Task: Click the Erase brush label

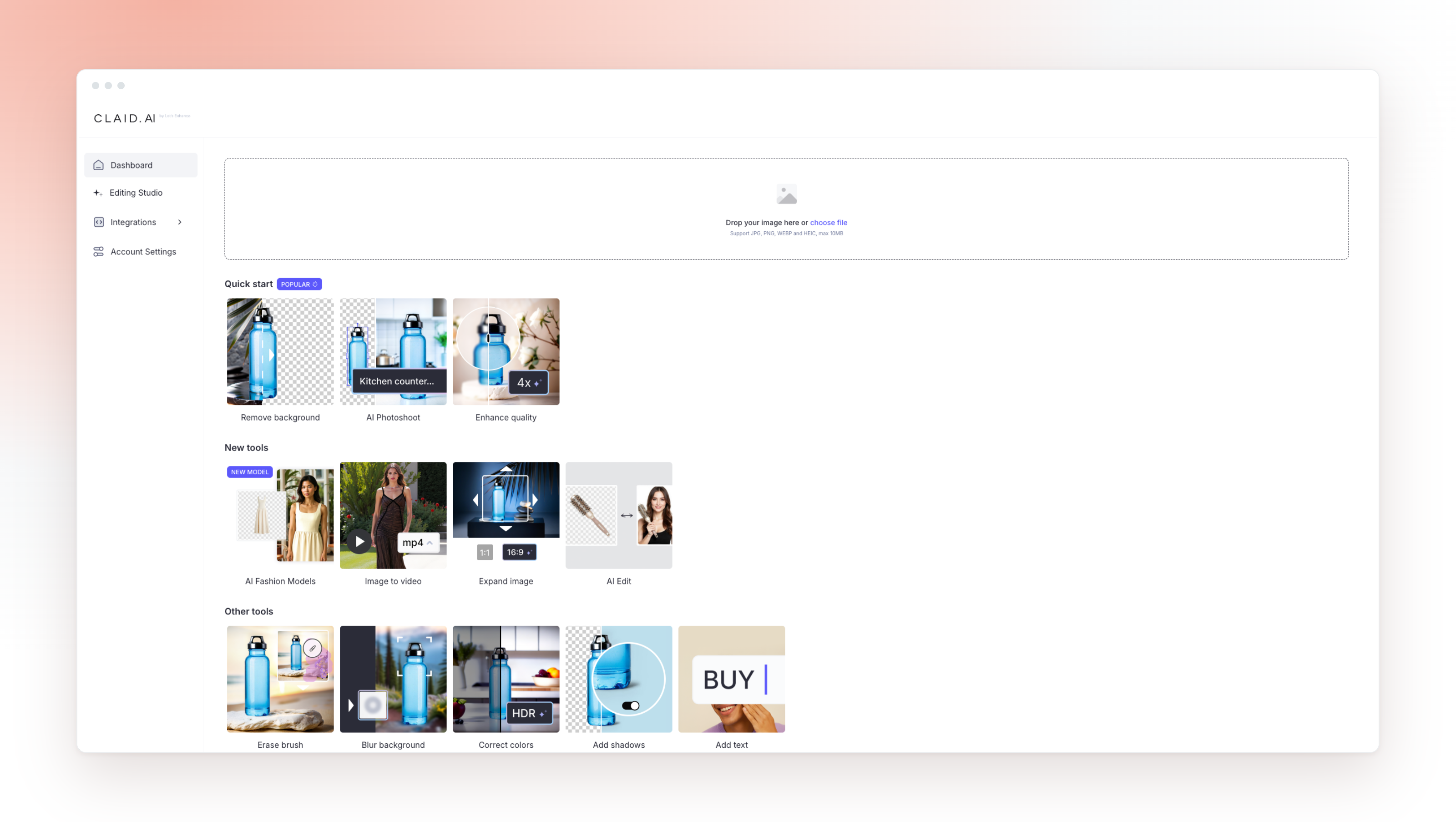Action: [280, 745]
